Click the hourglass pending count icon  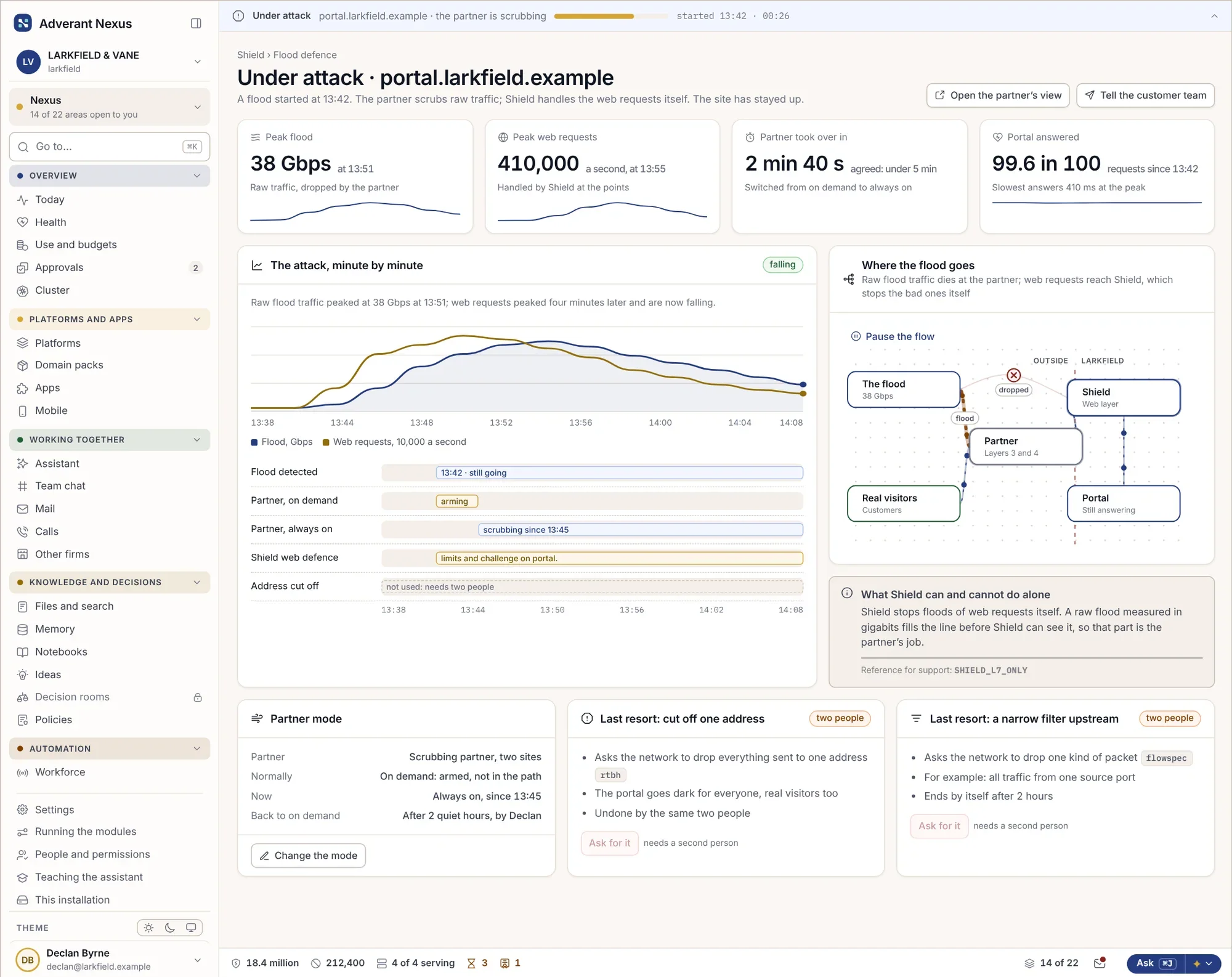[471, 963]
